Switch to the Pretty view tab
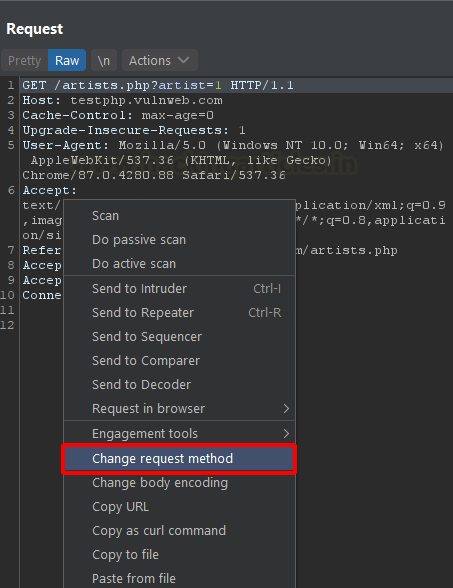Viewport: 453px width, 588px height. tap(24, 60)
